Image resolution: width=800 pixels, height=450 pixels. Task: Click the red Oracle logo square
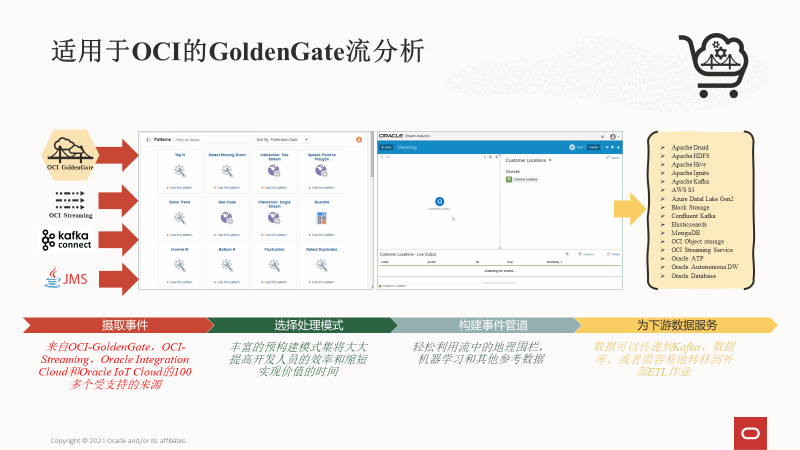coord(750,433)
